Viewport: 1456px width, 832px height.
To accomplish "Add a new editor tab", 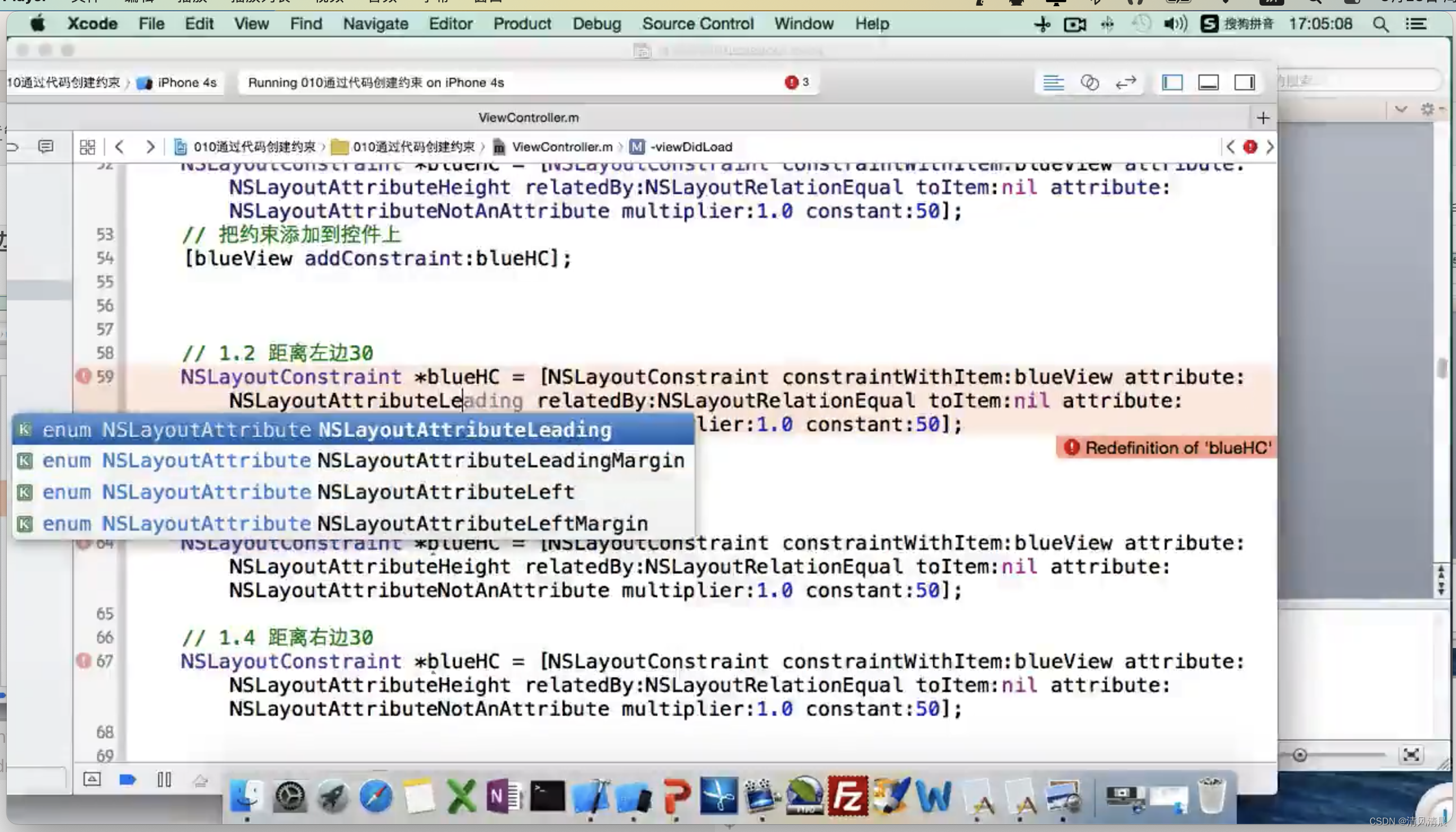I will coord(1263,119).
